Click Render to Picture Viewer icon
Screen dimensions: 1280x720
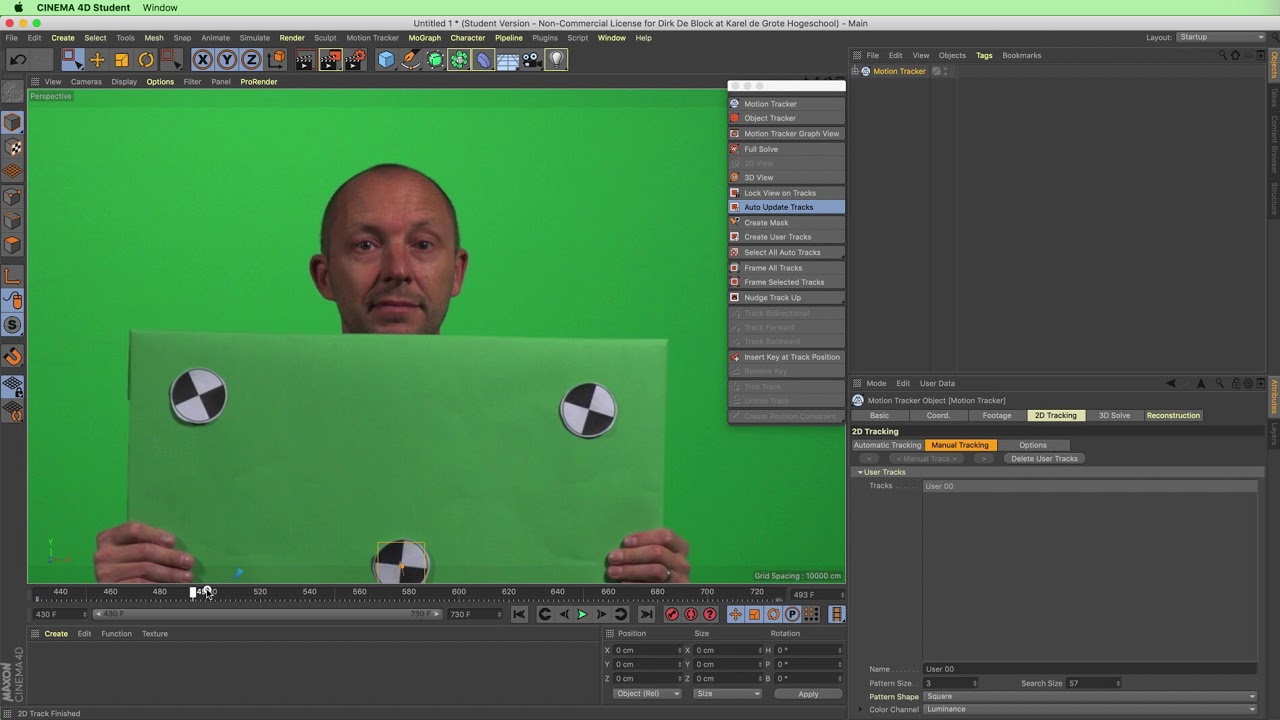330,60
